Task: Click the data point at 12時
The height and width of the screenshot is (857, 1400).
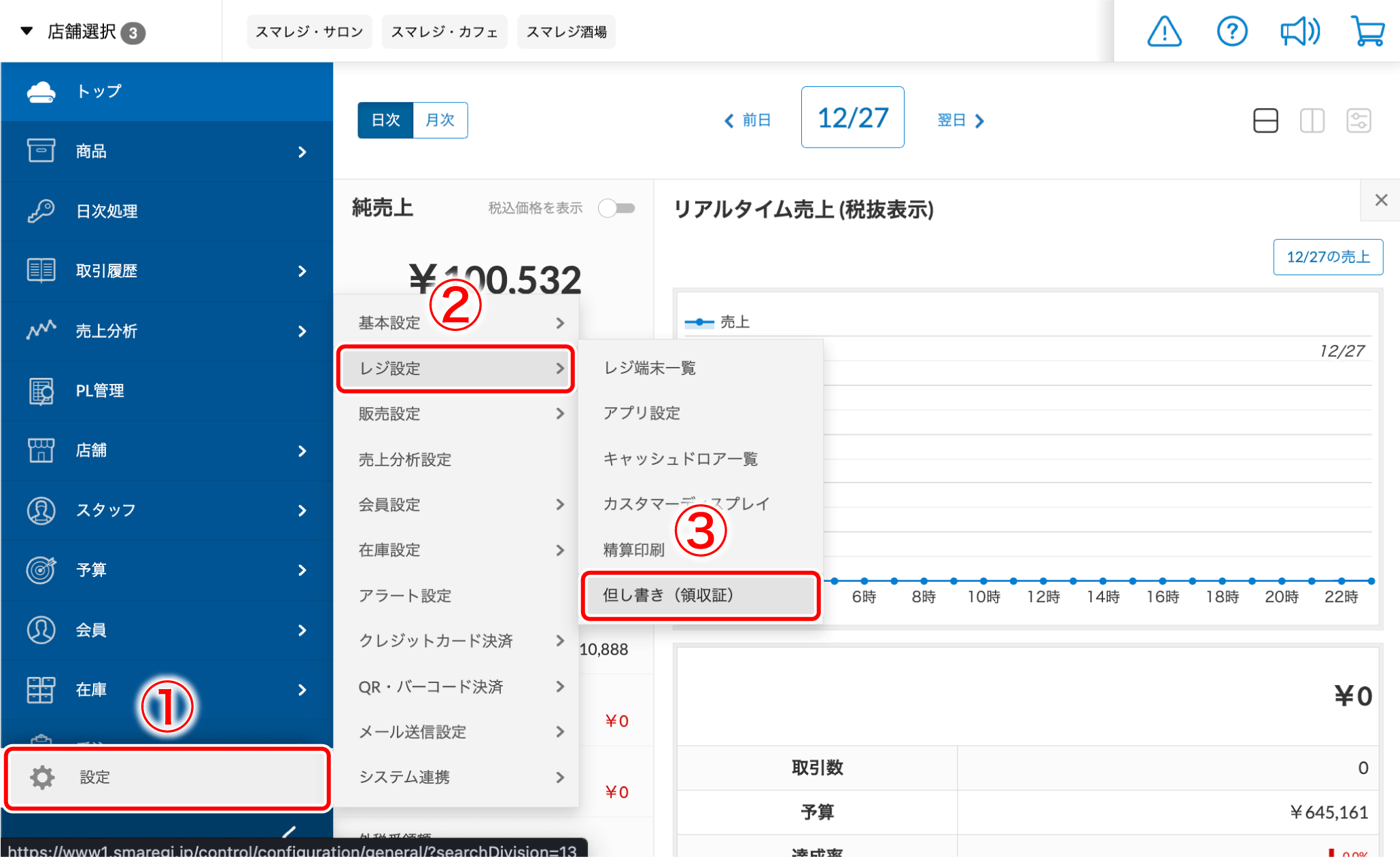Action: tap(1043, 581)
